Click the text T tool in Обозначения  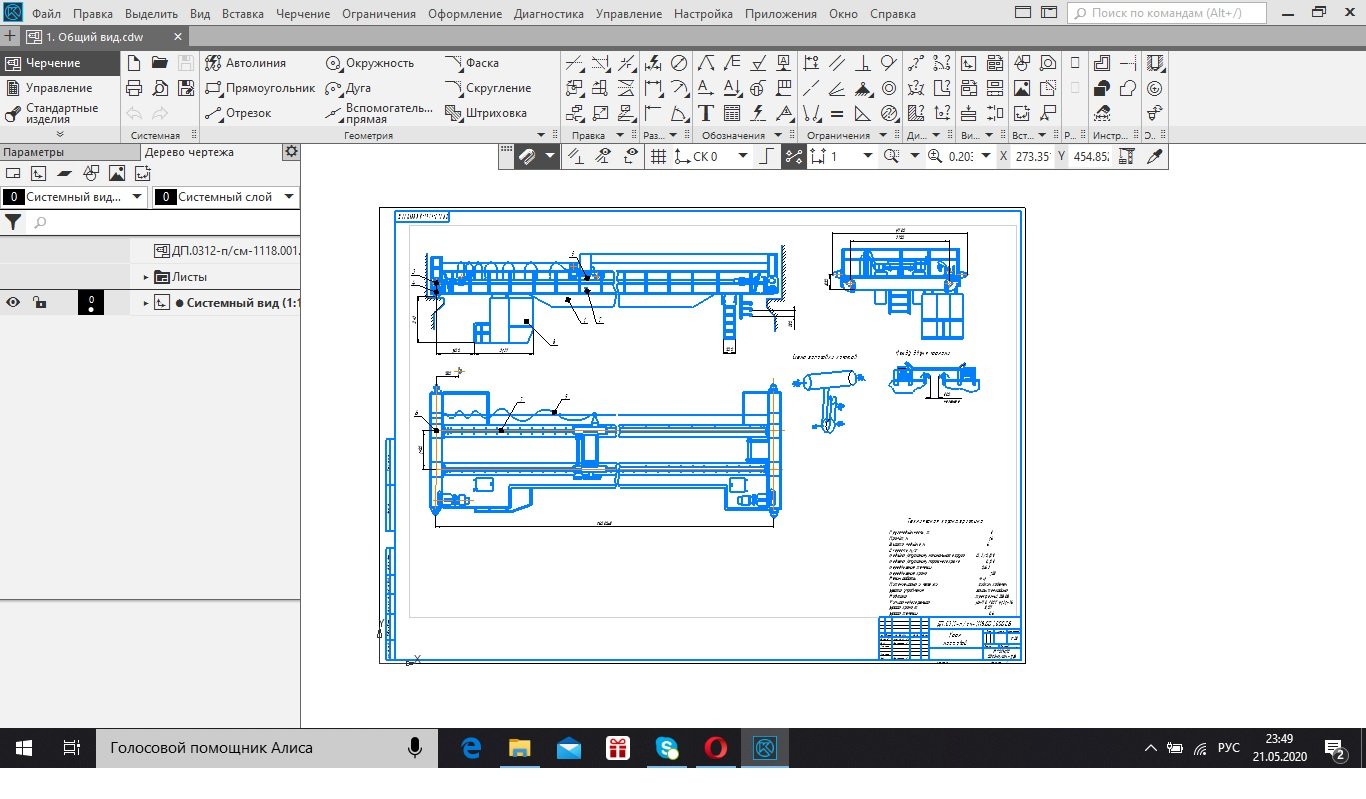coord(706,113)
